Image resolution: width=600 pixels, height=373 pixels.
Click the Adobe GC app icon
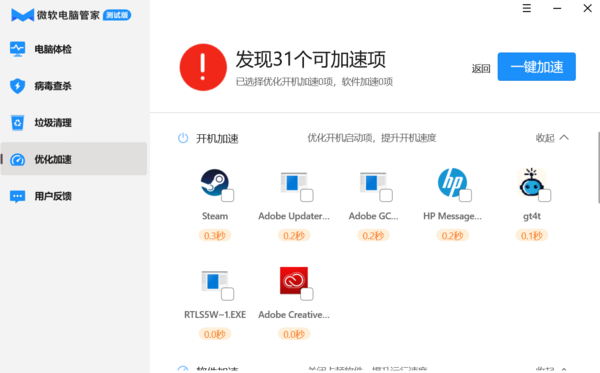point(373,182)
